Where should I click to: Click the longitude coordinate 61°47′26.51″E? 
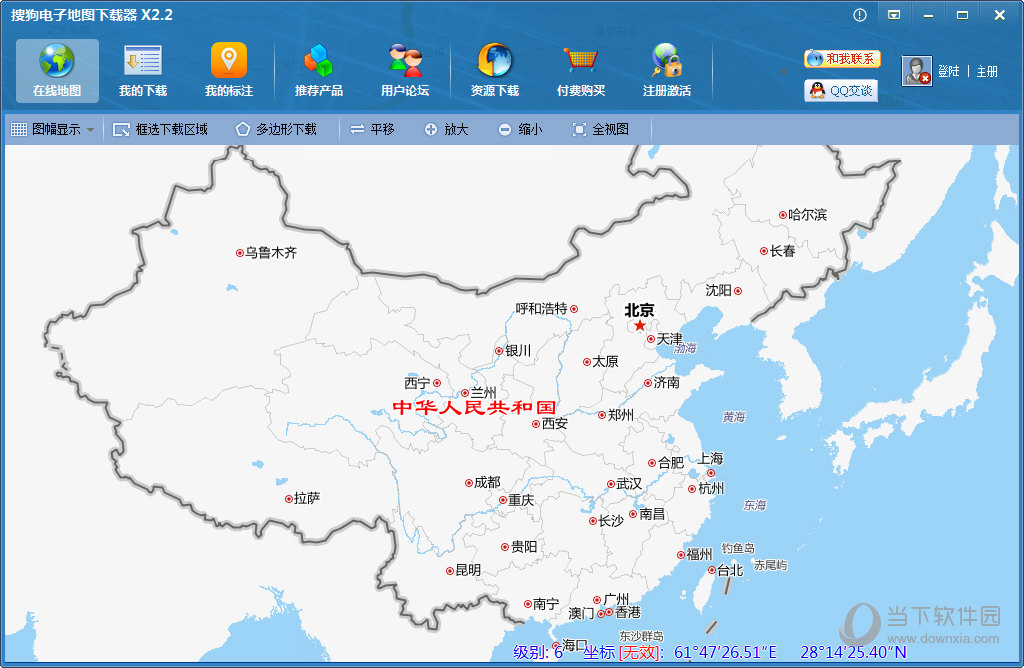tap(725, 652)
